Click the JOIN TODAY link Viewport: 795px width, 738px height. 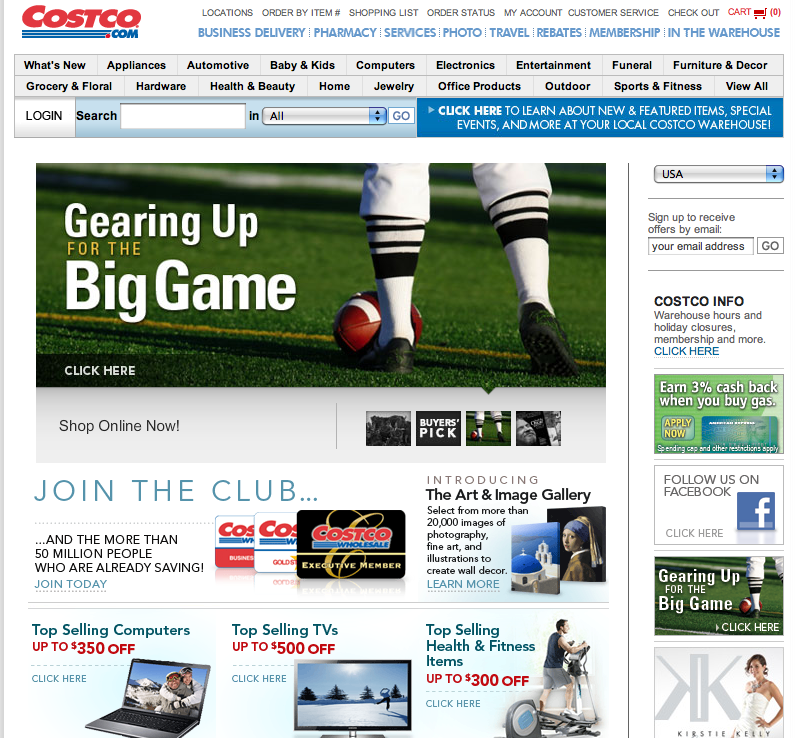[70, 584]
